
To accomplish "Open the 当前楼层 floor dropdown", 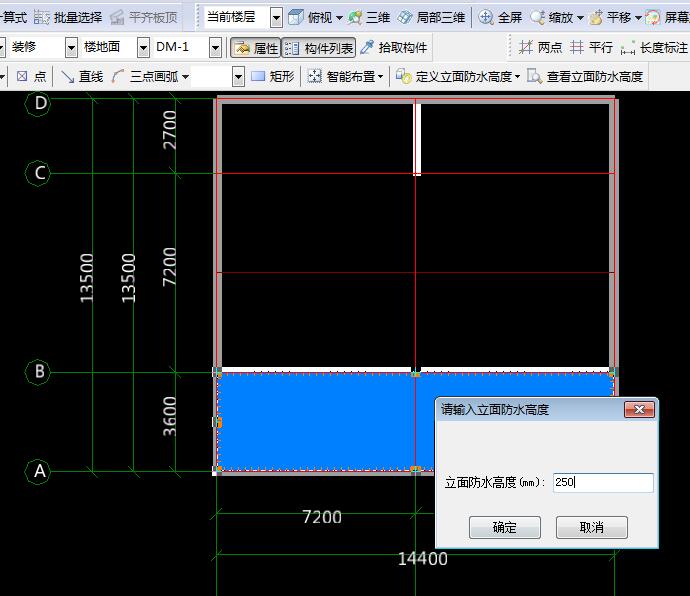I will tap(276, 18).
